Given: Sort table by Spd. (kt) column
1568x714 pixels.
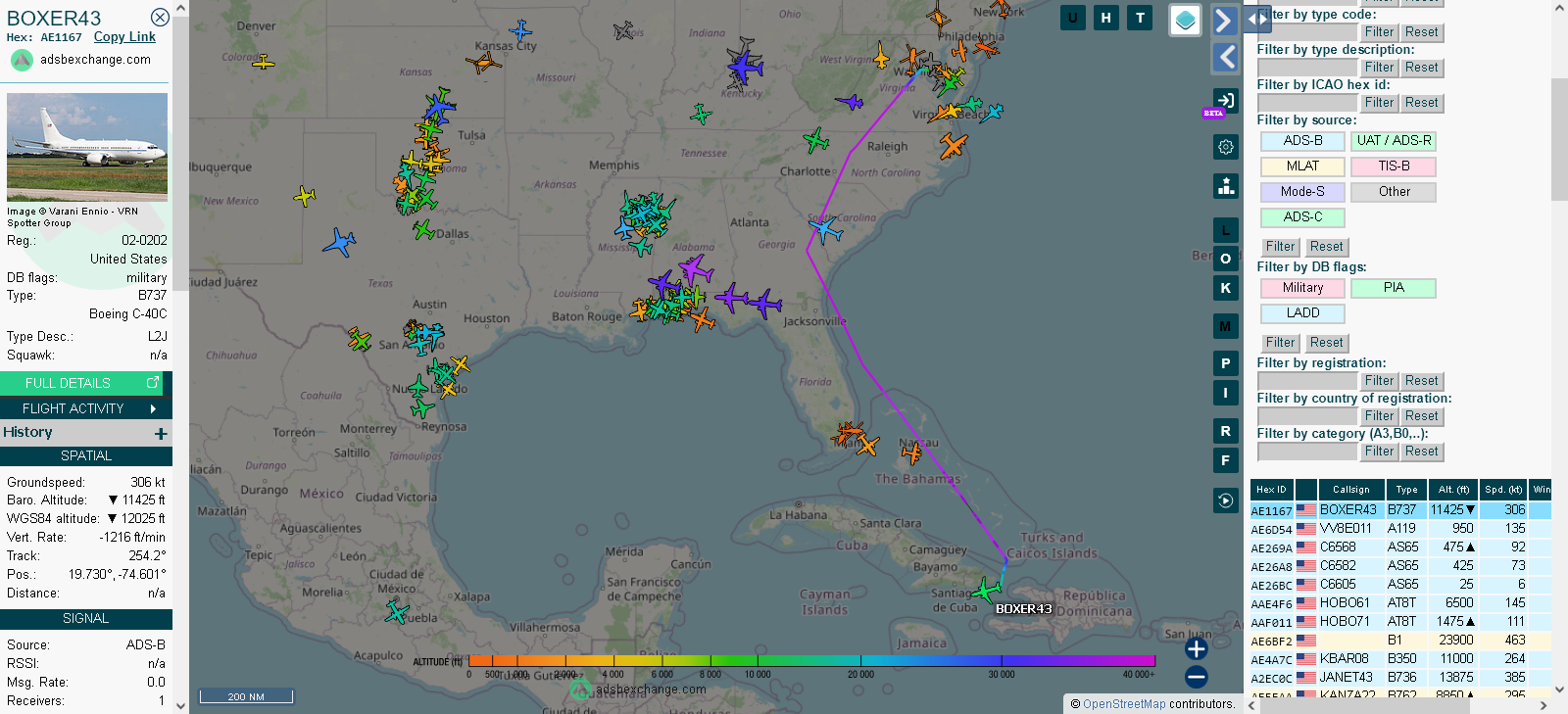Looking at the screenshot, I should pos(1502,490).
